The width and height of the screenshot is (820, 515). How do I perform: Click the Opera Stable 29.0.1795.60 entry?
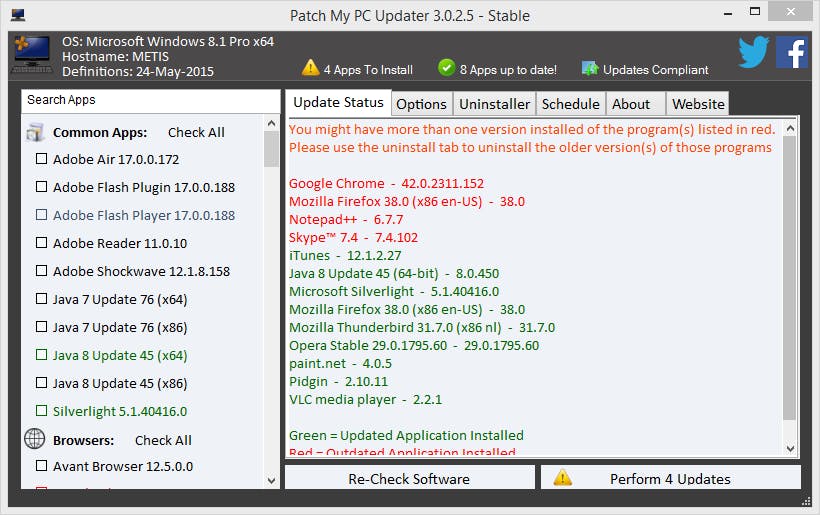[x=414, y=346]
